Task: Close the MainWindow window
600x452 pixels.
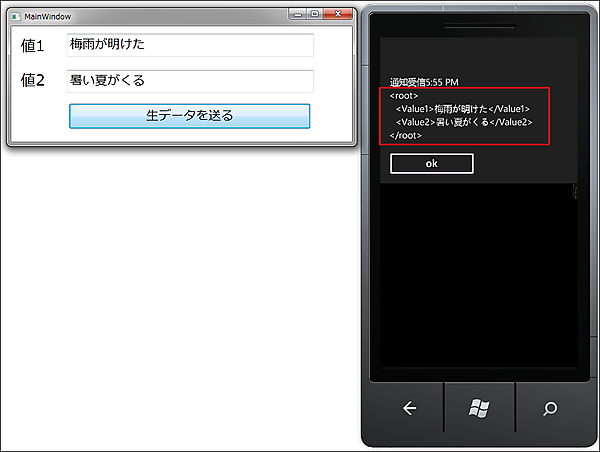Action: (338, 14)
